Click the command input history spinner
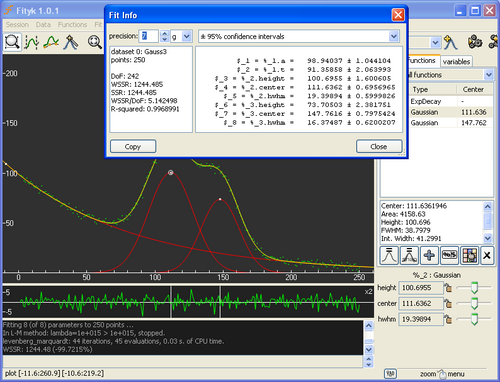Viewport: 500px width, 382px height. coord(369,361)
